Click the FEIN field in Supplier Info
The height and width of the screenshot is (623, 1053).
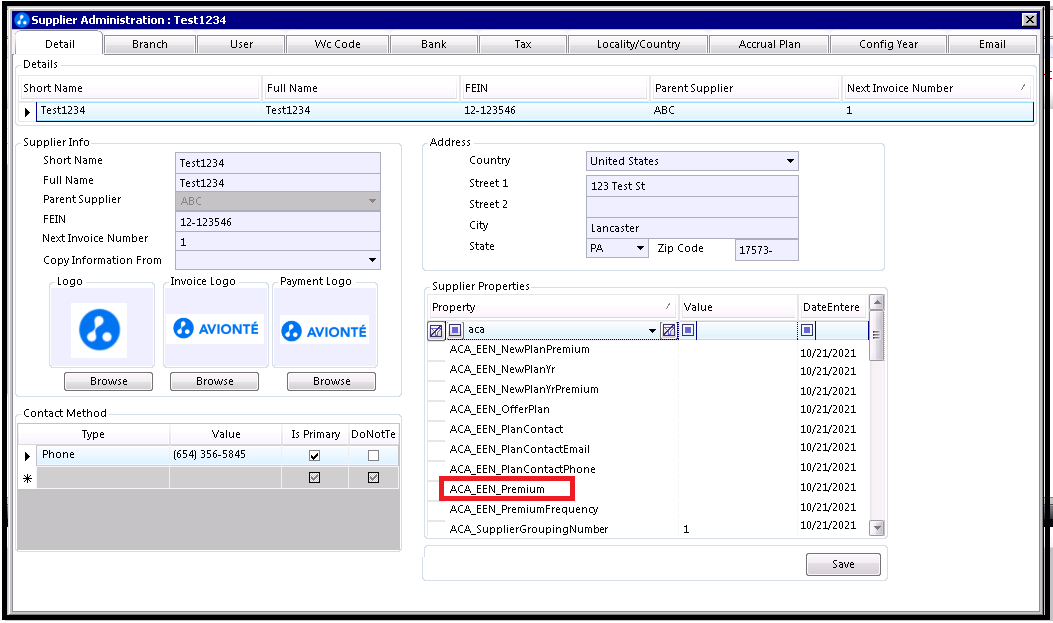coord(278,222)
